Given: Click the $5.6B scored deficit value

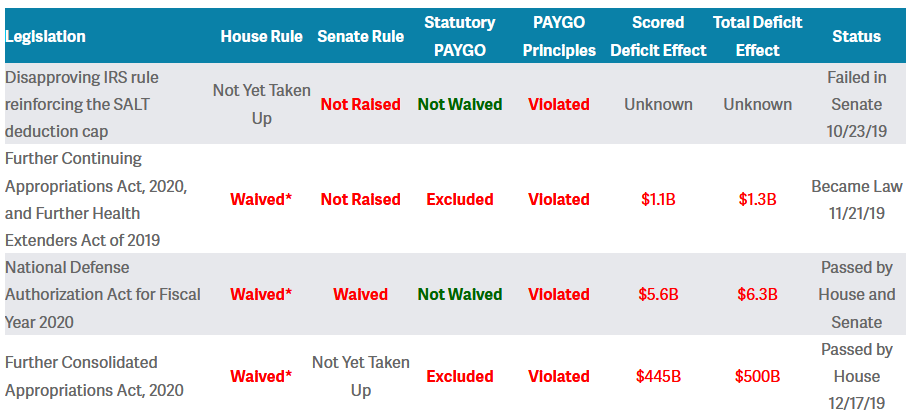Looking at the screenshot, I should (658, 294).
